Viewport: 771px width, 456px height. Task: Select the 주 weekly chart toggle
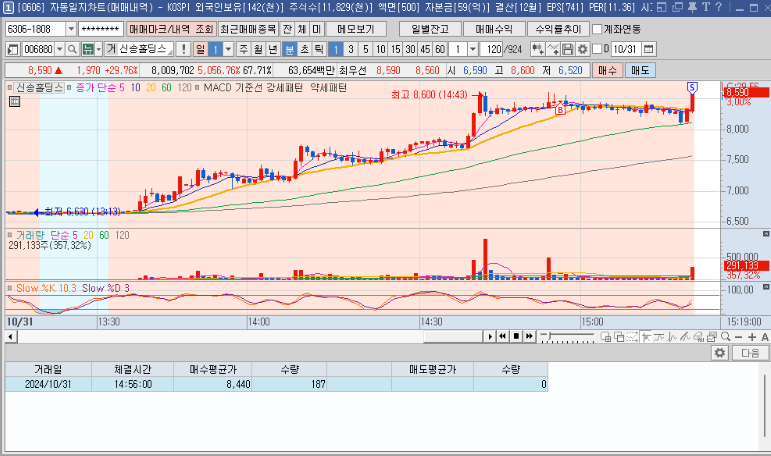point(243,49)
